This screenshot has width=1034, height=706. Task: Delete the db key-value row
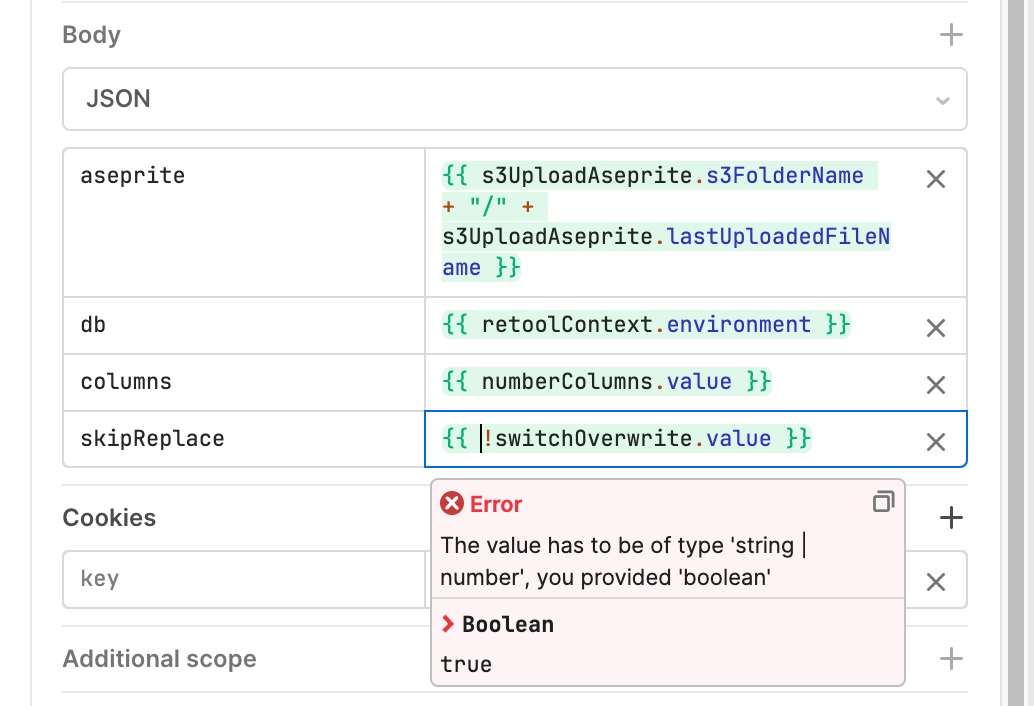[x=935, y=327]
